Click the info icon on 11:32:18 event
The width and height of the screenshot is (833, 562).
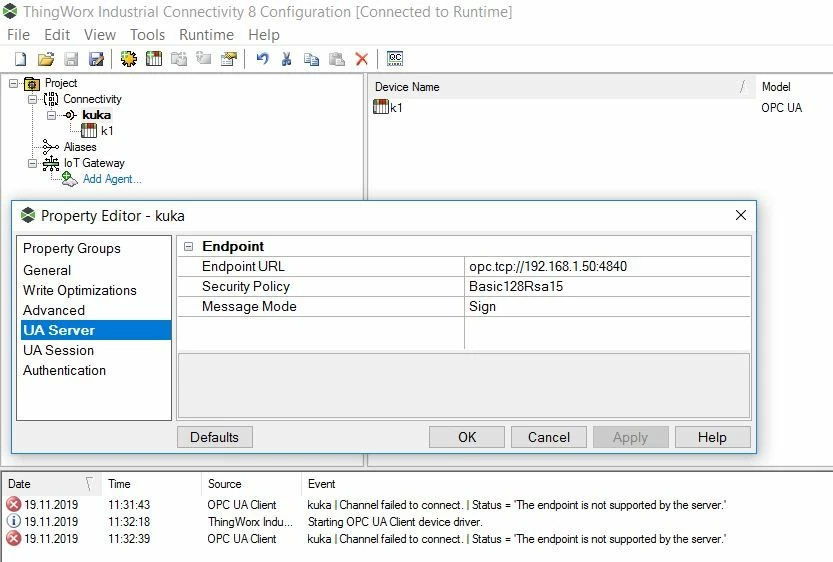pos(13,521)
